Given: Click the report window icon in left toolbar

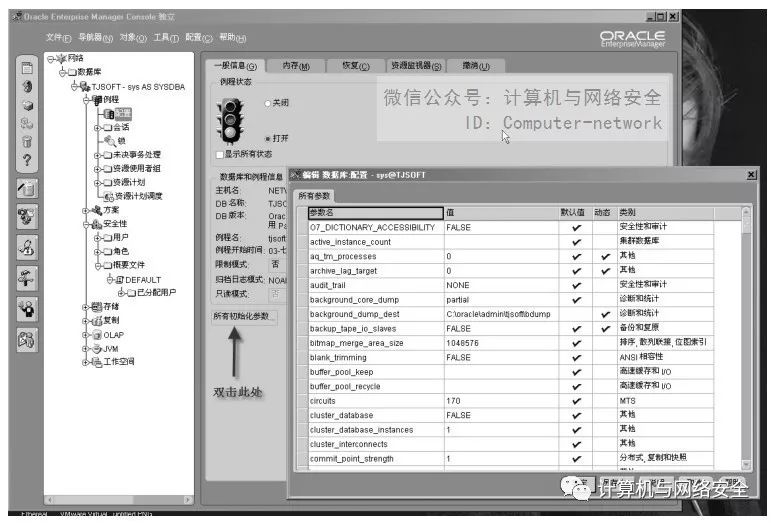Looking at the screenshot, I should point(27,68).
